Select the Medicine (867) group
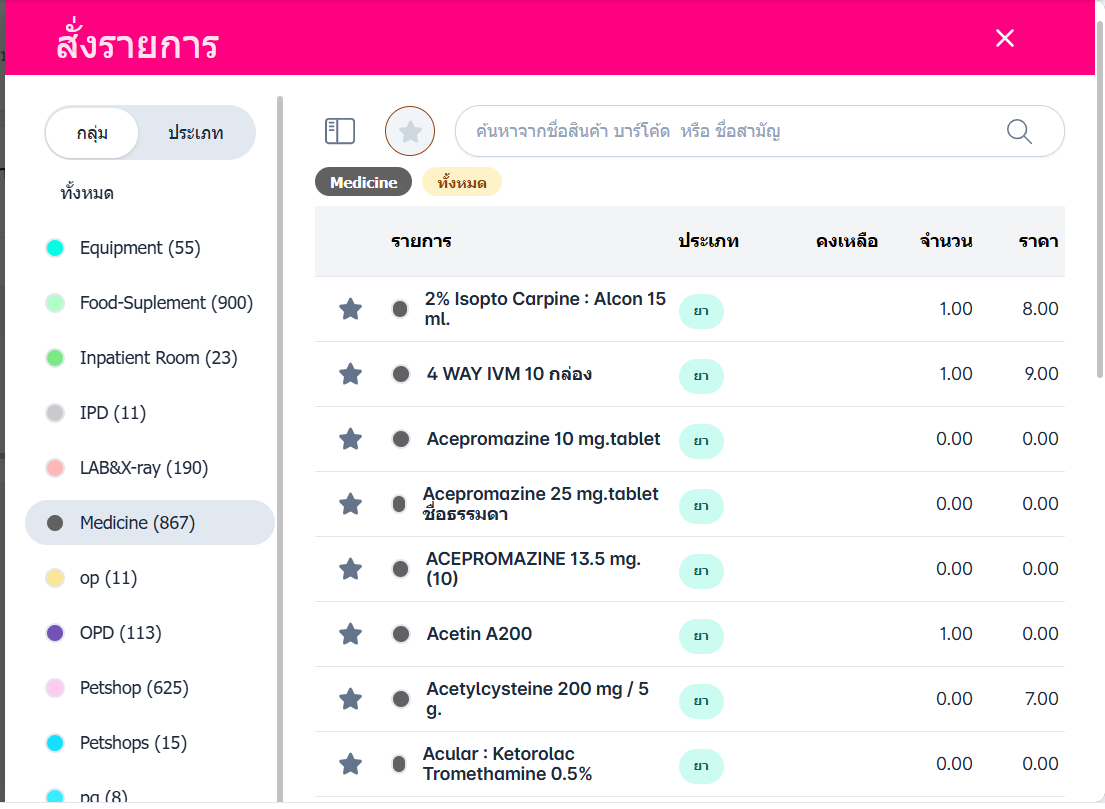Screen dimensions: 1105x809 click(149, 523)
